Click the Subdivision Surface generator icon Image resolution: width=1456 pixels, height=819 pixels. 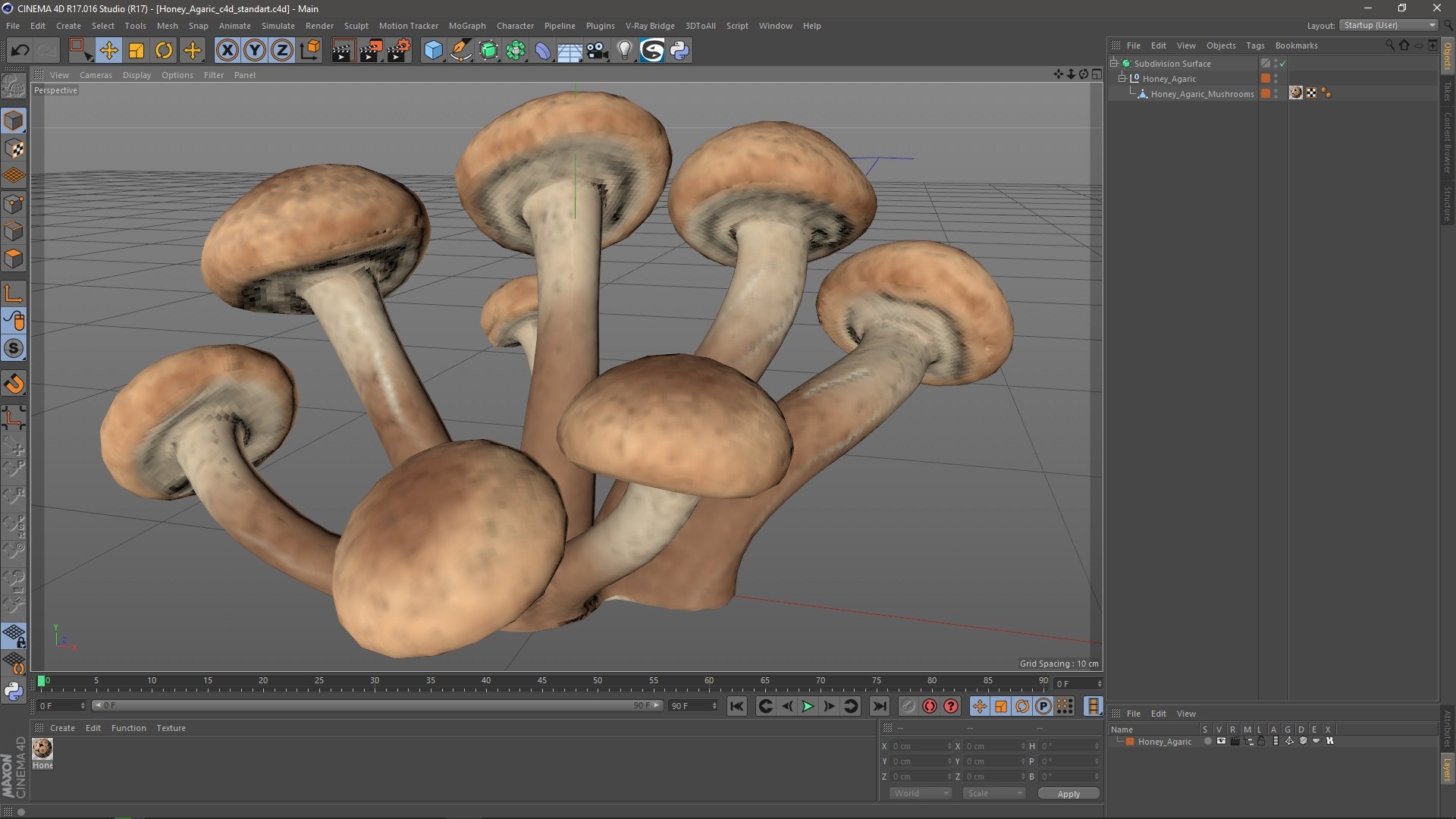489,51
